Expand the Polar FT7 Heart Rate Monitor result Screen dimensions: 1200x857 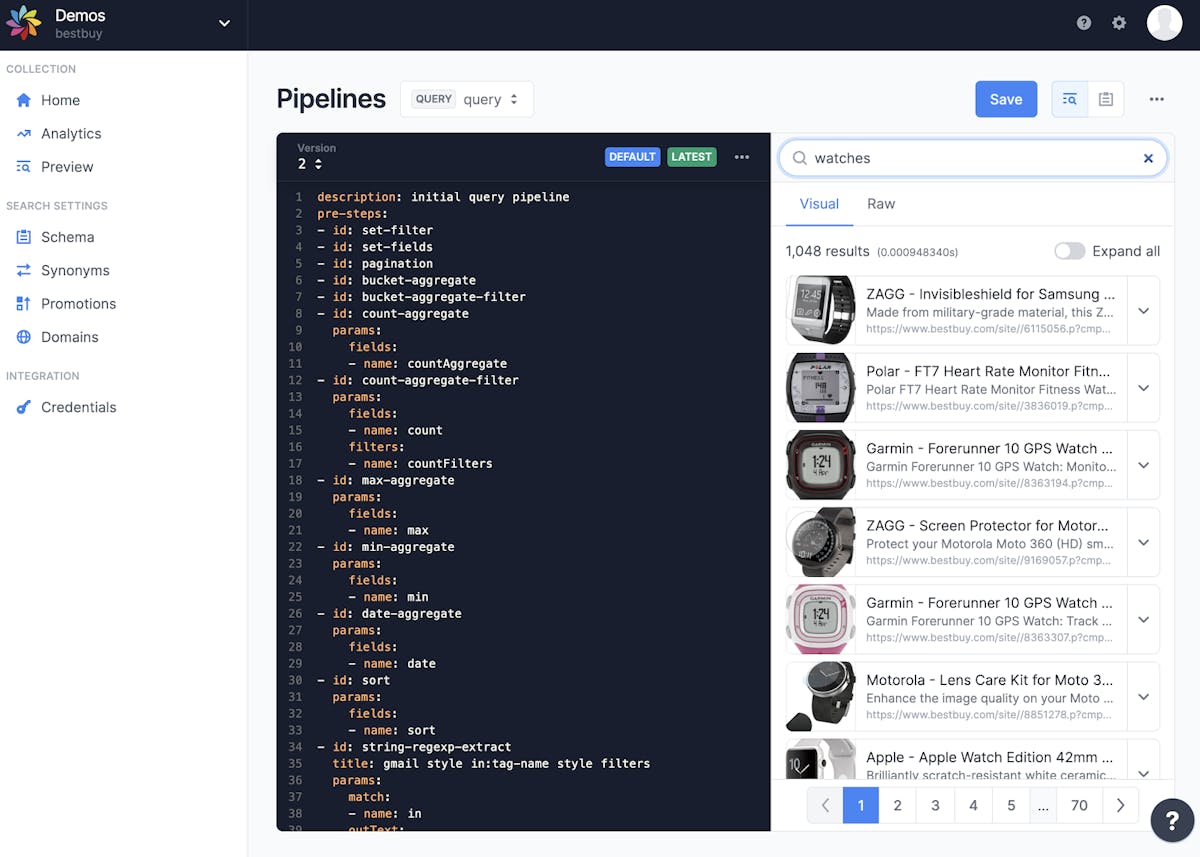(x=1143, y=387)
